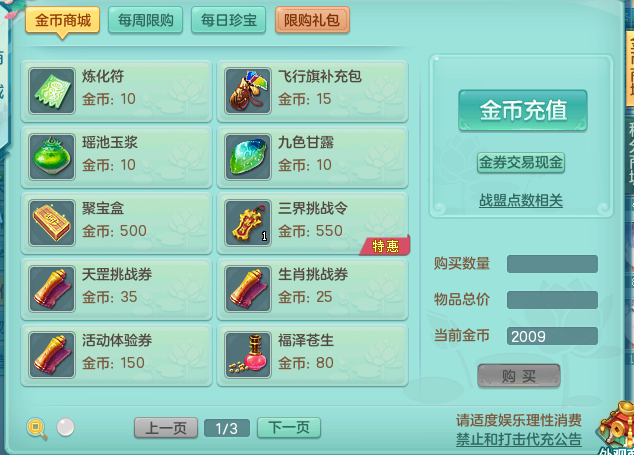The image size is (634, 455).
Task: Select the 炼化符 green talisman icon
Action: (52, 91)
